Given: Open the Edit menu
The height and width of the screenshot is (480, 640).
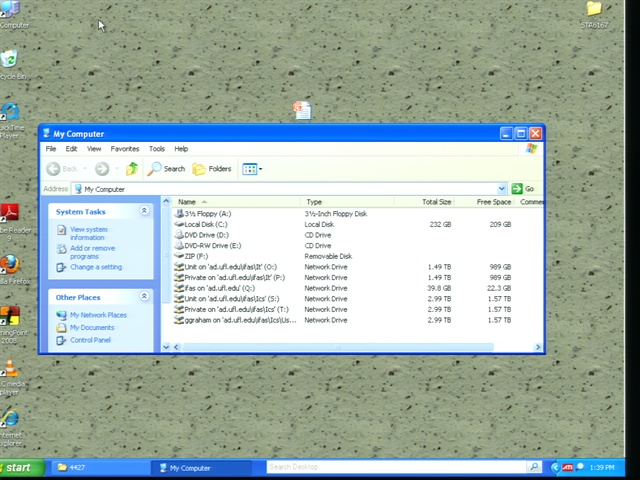Looking at the screenshot, I should 71,149.
